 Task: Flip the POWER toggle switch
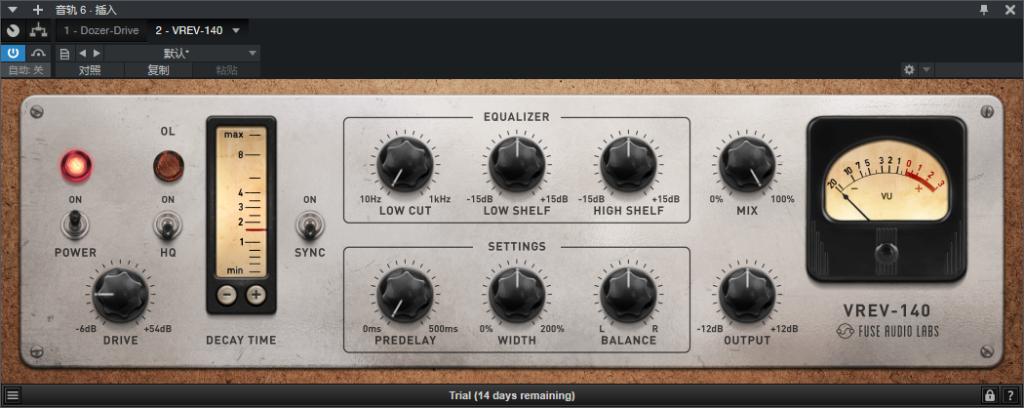[75, 225]
